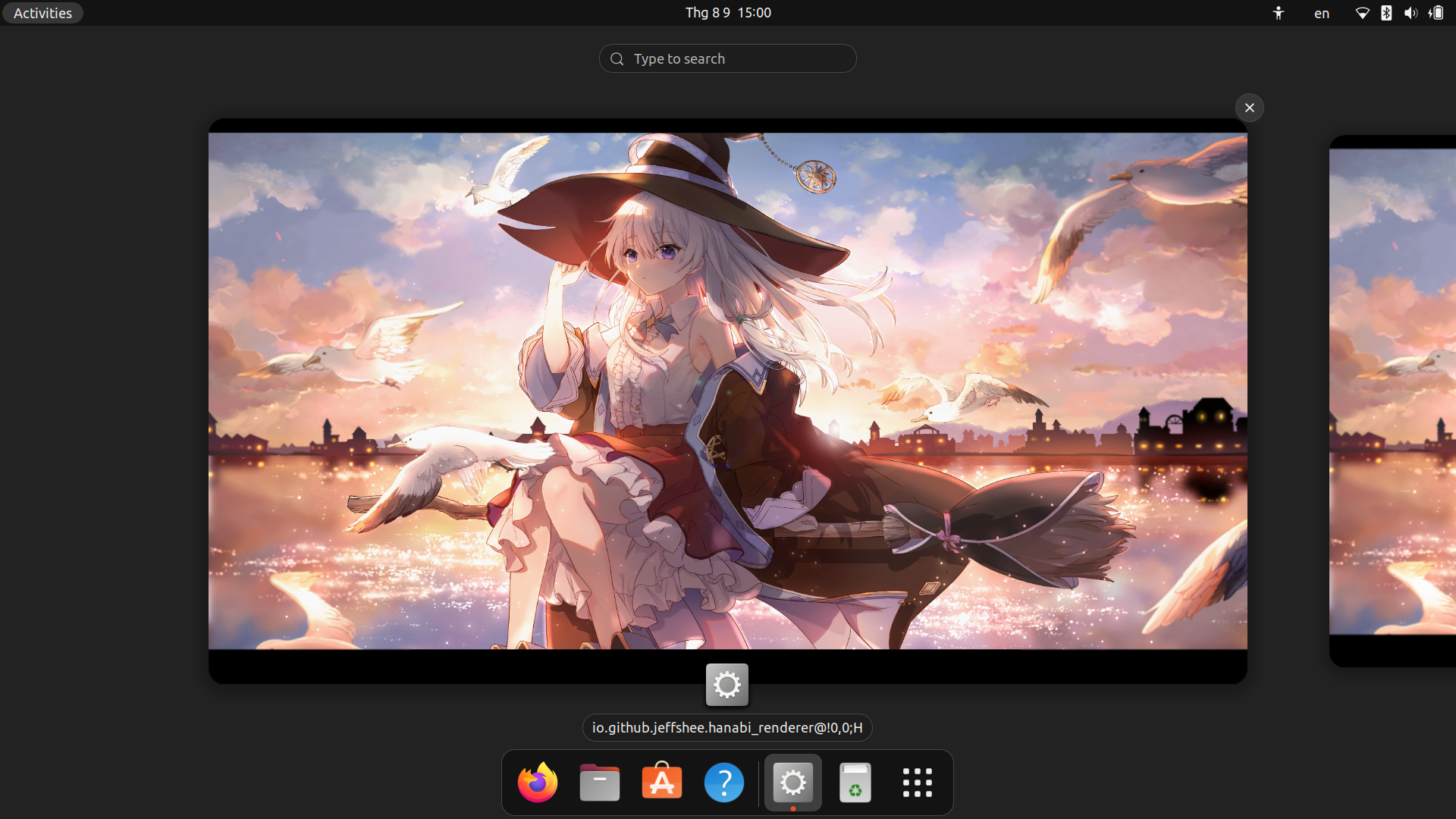Open the Files file manager

[x=599, y=782]
